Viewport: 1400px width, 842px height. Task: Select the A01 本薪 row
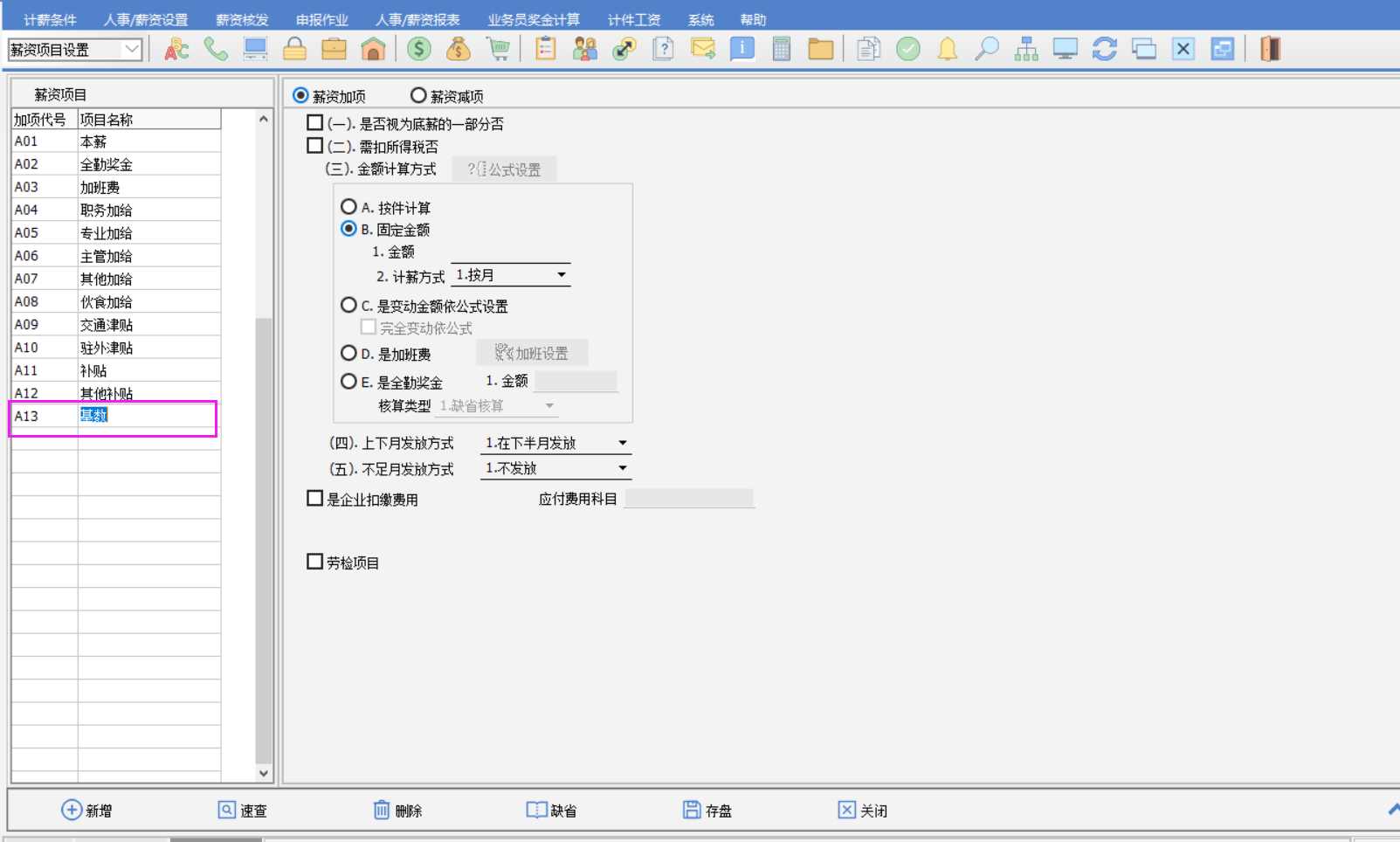(116, 141)
